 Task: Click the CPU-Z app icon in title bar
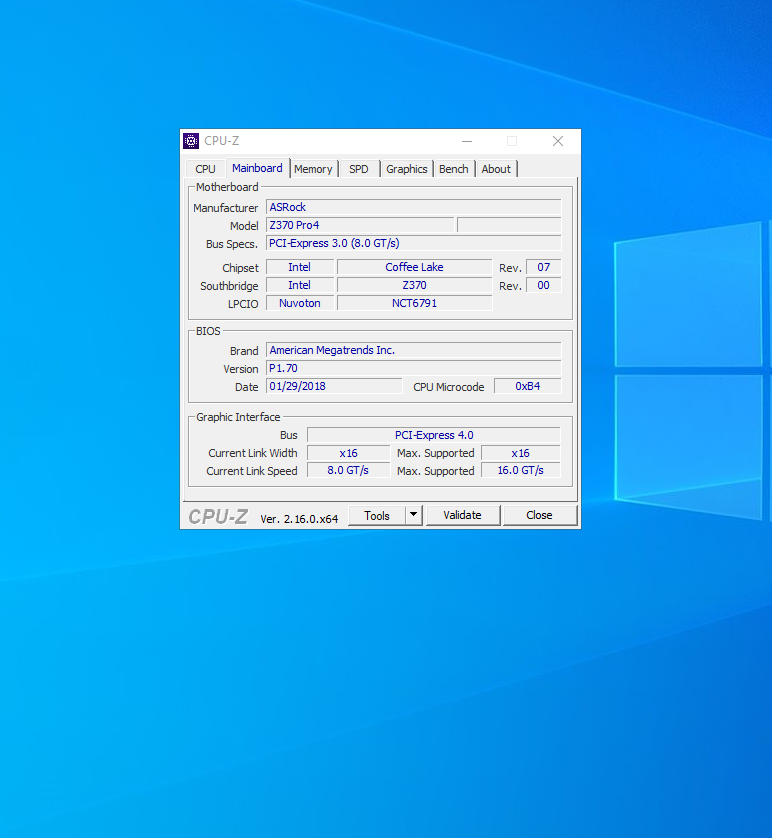(191, 141)
